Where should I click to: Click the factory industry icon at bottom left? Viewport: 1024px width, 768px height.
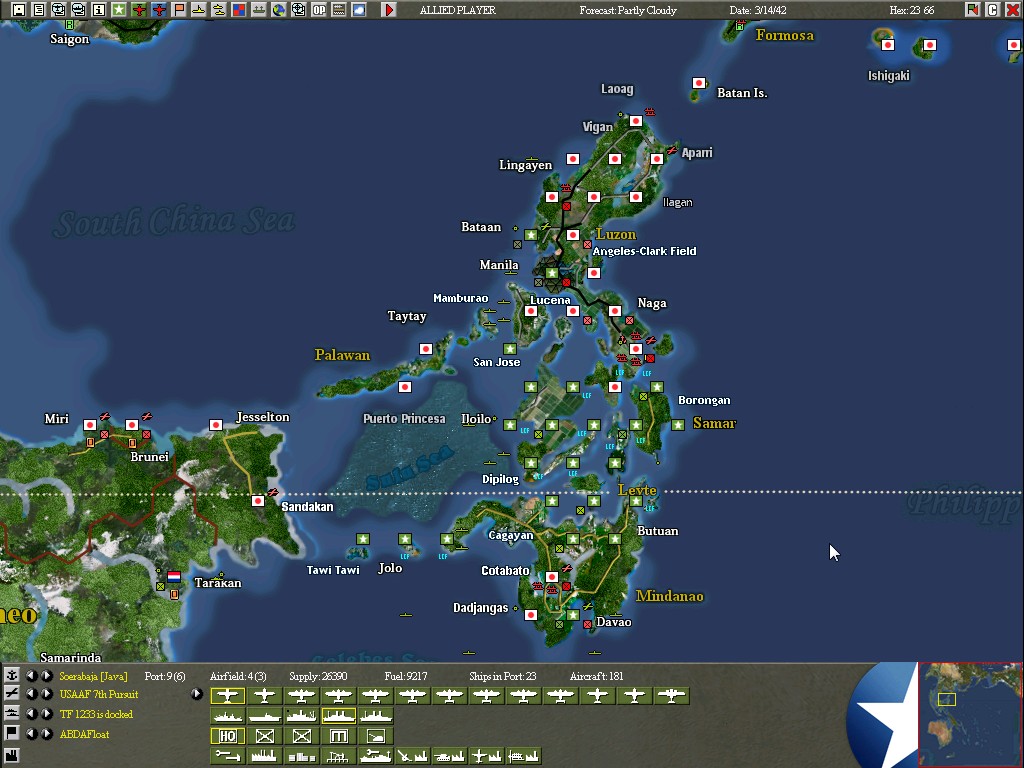(11, 756)
